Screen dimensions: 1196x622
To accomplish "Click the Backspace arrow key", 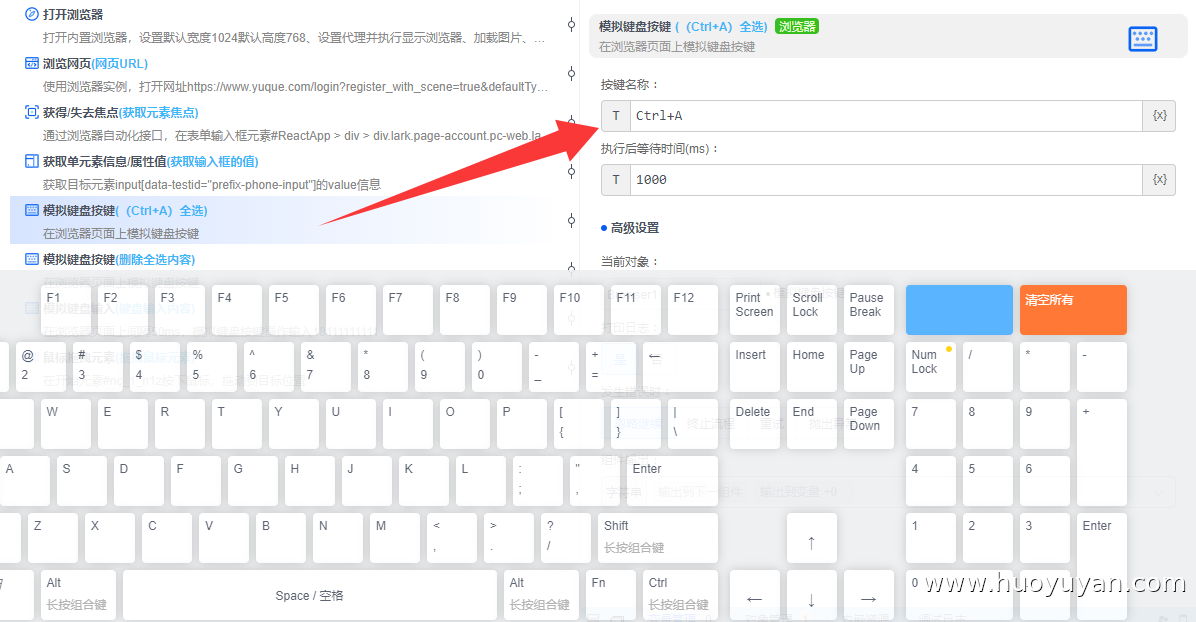I will [x=680, y=367].
